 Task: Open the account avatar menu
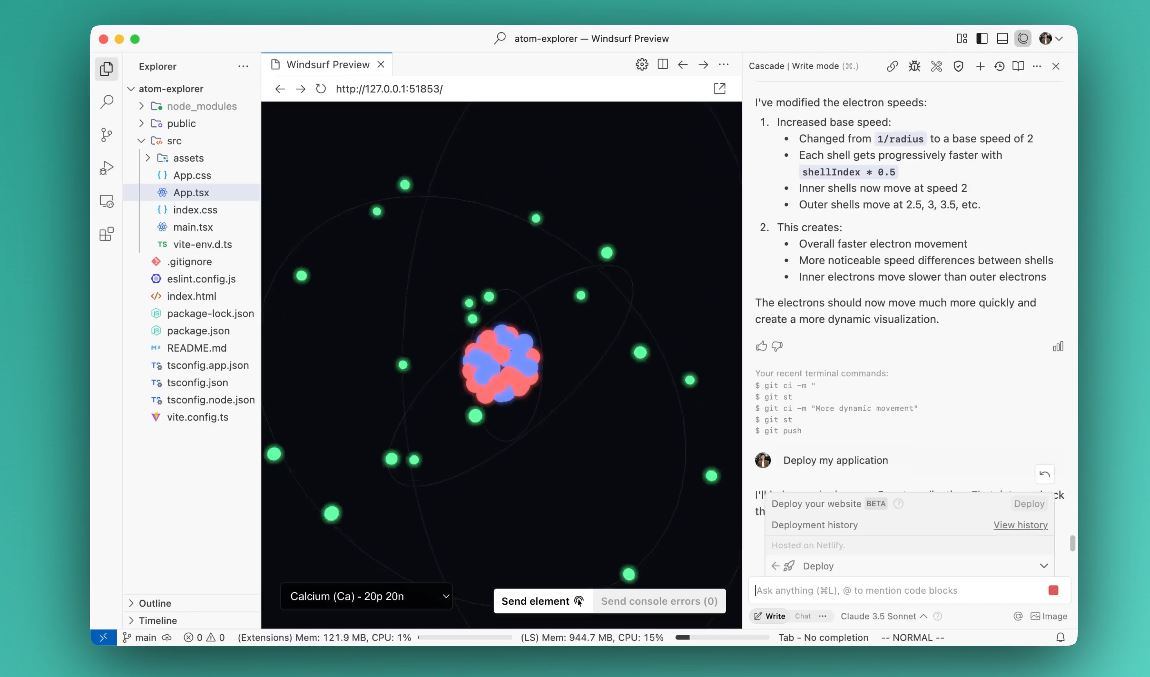tap(1050, 38)
